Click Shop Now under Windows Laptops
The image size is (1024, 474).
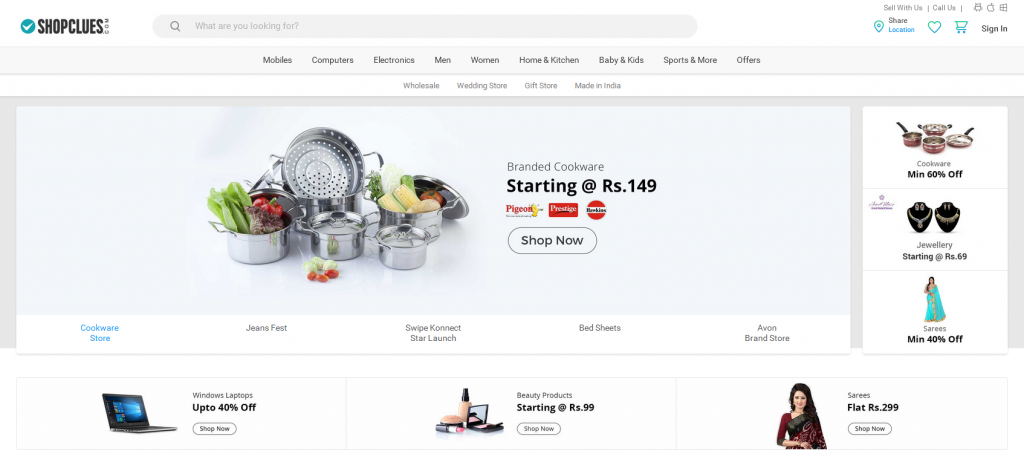tap(214, 429)
